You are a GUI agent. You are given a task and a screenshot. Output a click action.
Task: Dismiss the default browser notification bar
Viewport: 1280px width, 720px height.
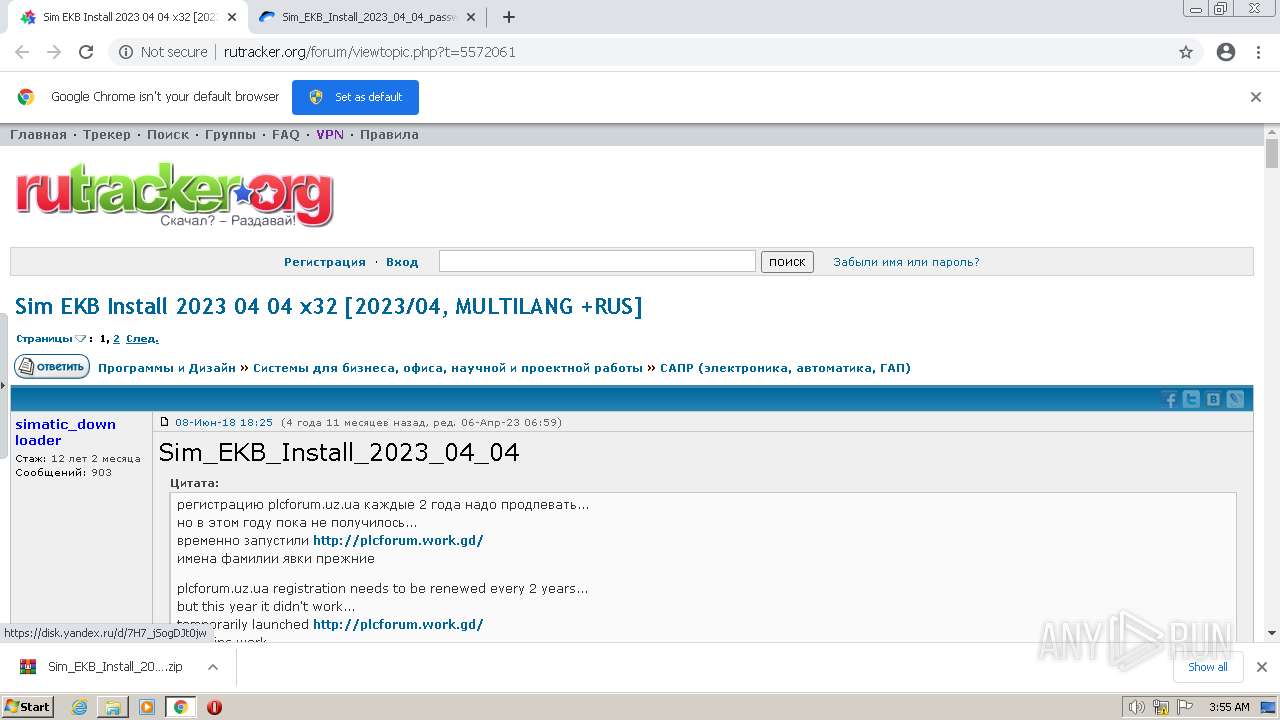point(1256,97)
